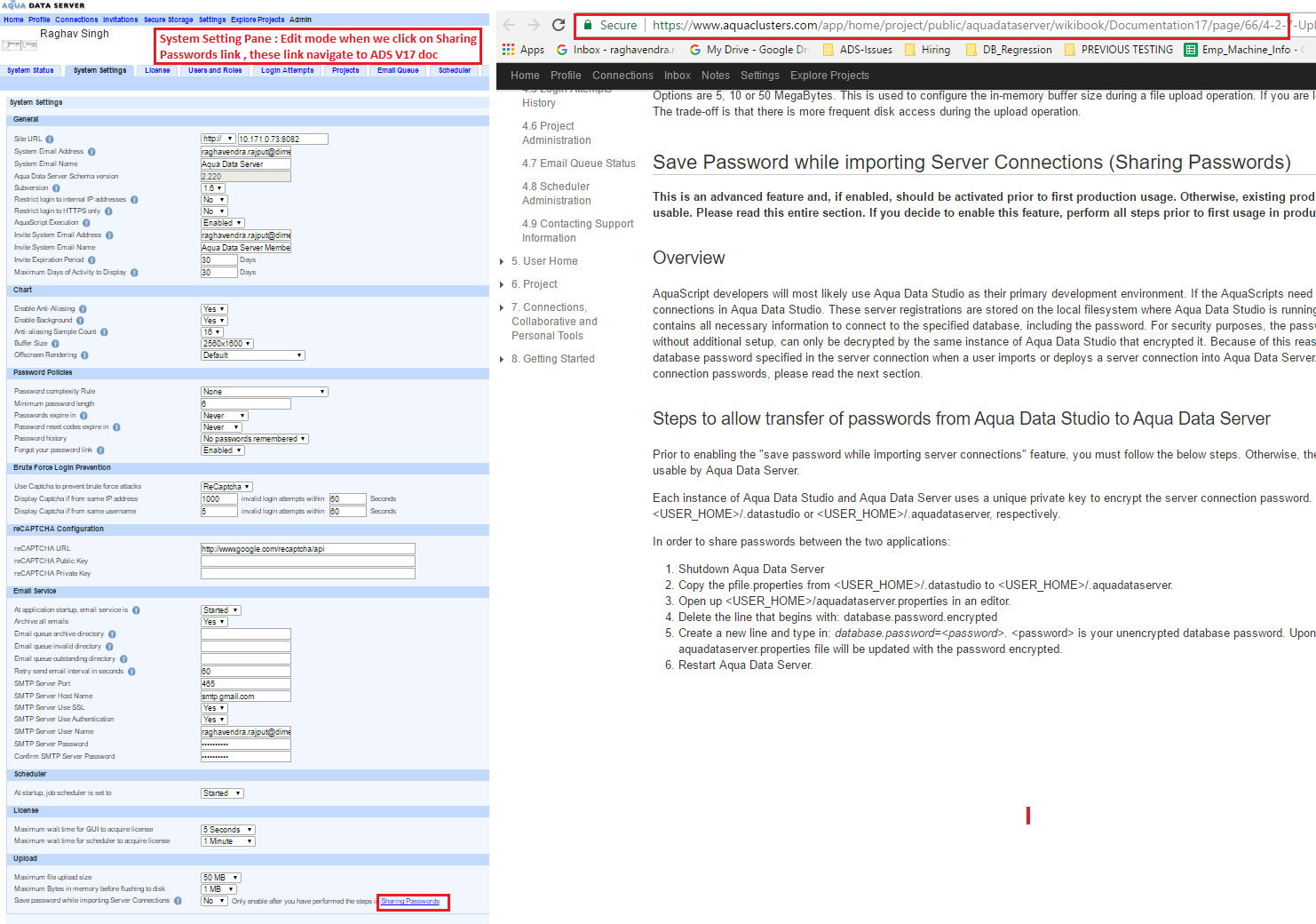
Task: Open the job scheduler startup dropdown
Action: (x=222, y=793)
